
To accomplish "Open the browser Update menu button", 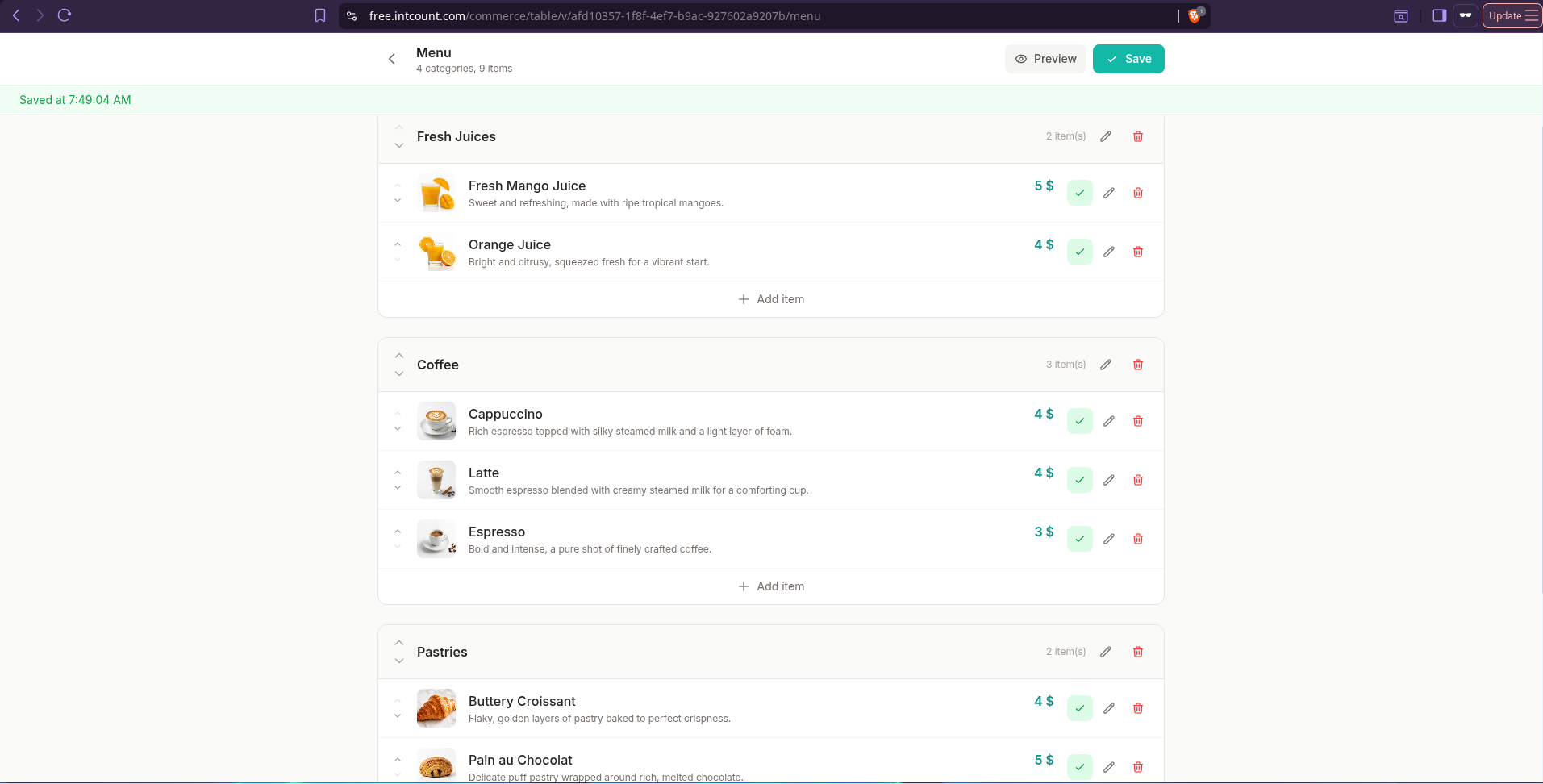I will 1512,15.
